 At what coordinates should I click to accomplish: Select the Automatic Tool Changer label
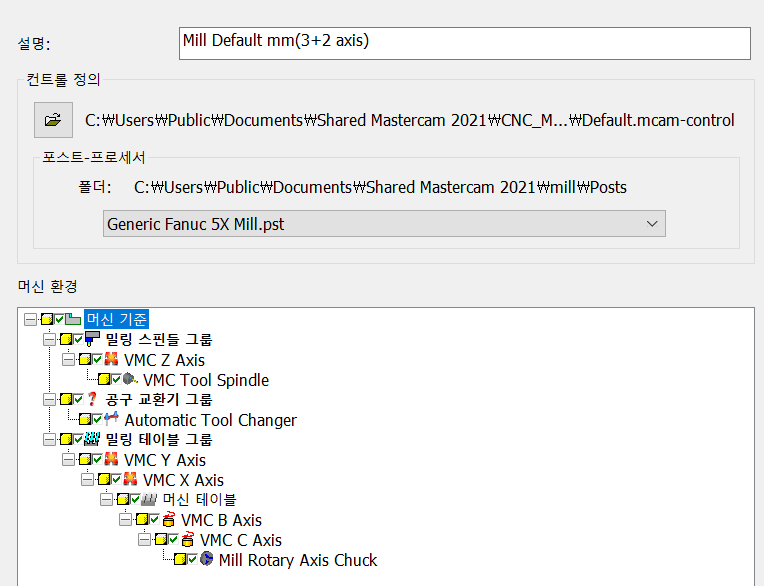click(x=210, y=420)
